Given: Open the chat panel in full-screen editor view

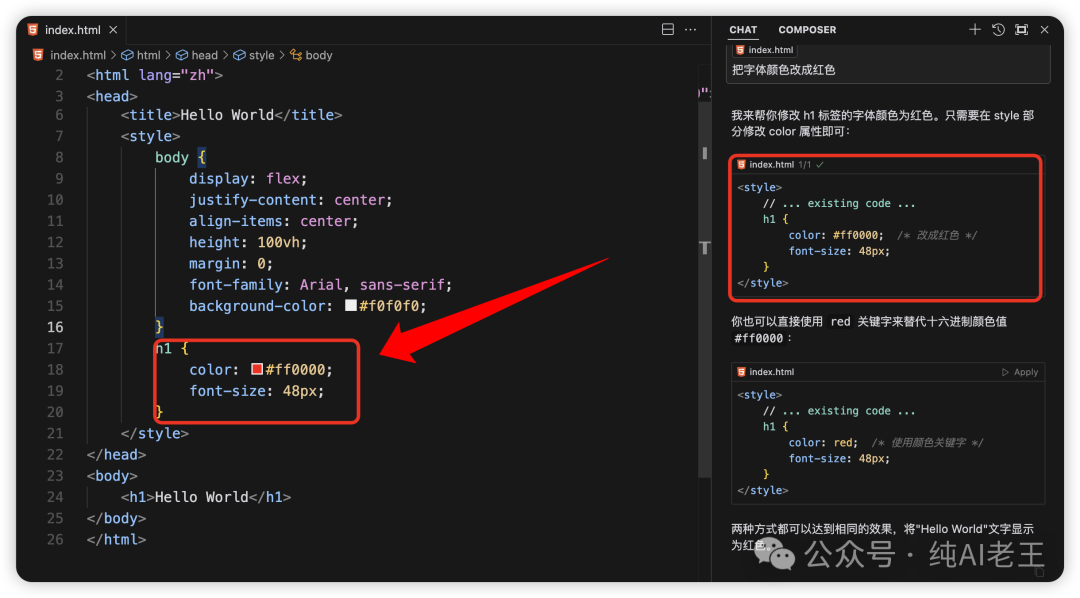Looking at the screenshot, I should click(x=1021, y=30).
